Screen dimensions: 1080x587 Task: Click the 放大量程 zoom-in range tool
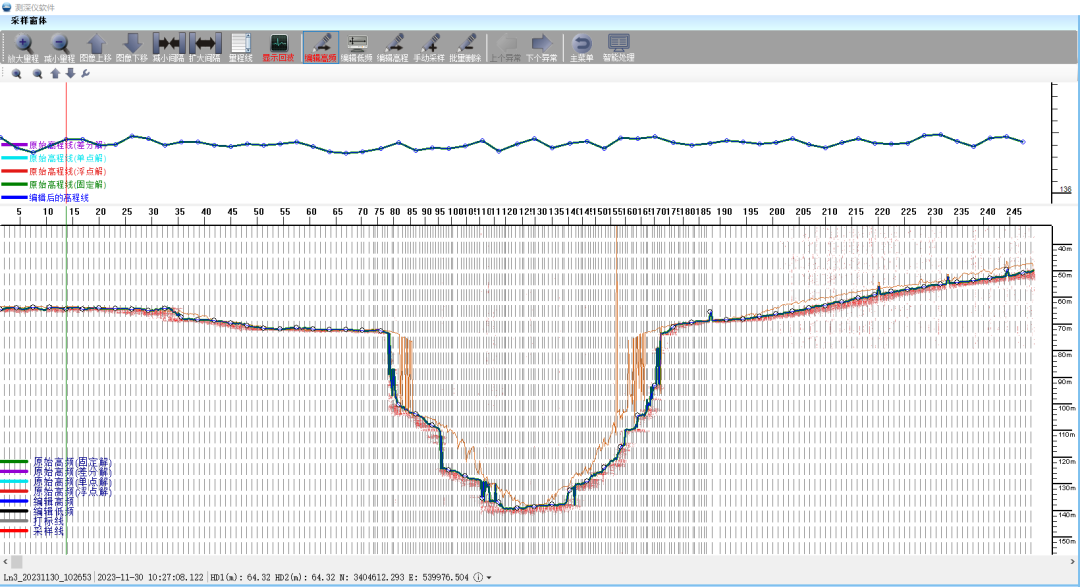click(23, 48)
